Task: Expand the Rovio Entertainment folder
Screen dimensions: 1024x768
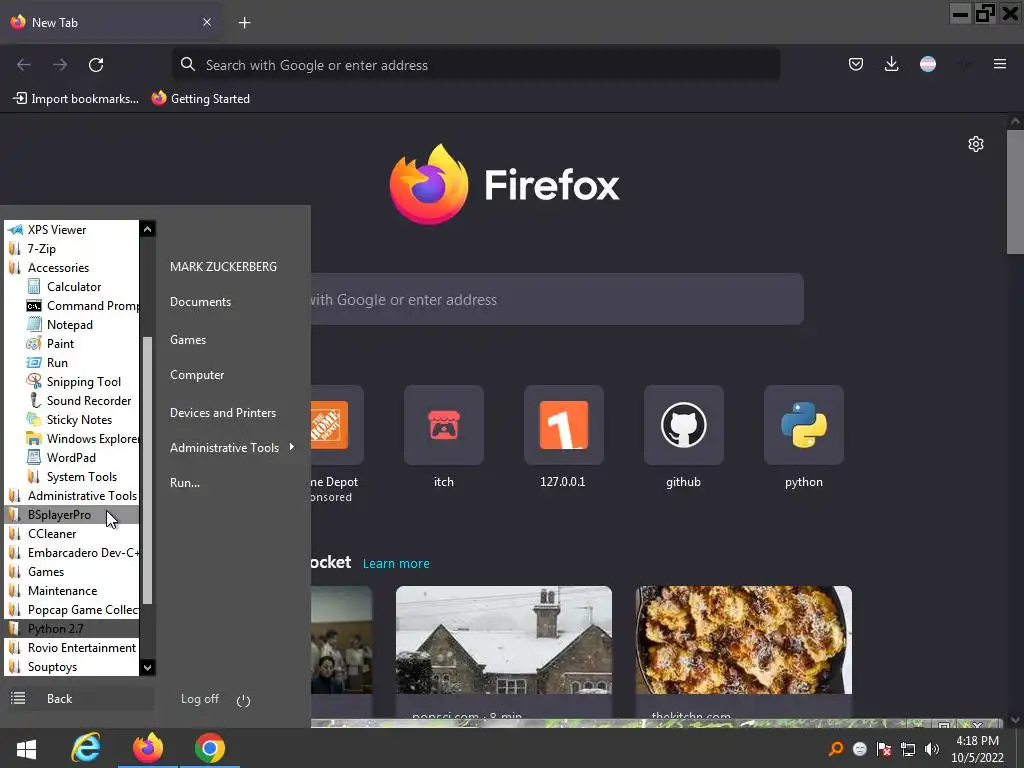Action: tap(72, 647)
